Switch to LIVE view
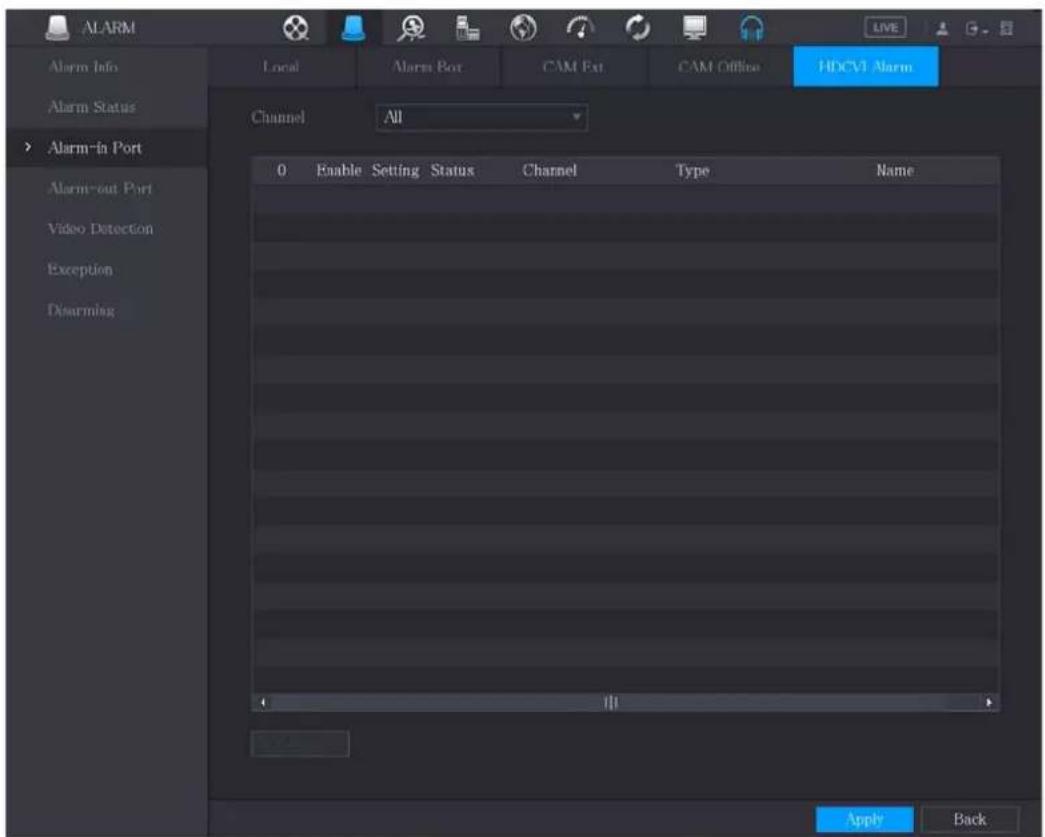The width and height of the screenshot is (1045, 837). 885,28
